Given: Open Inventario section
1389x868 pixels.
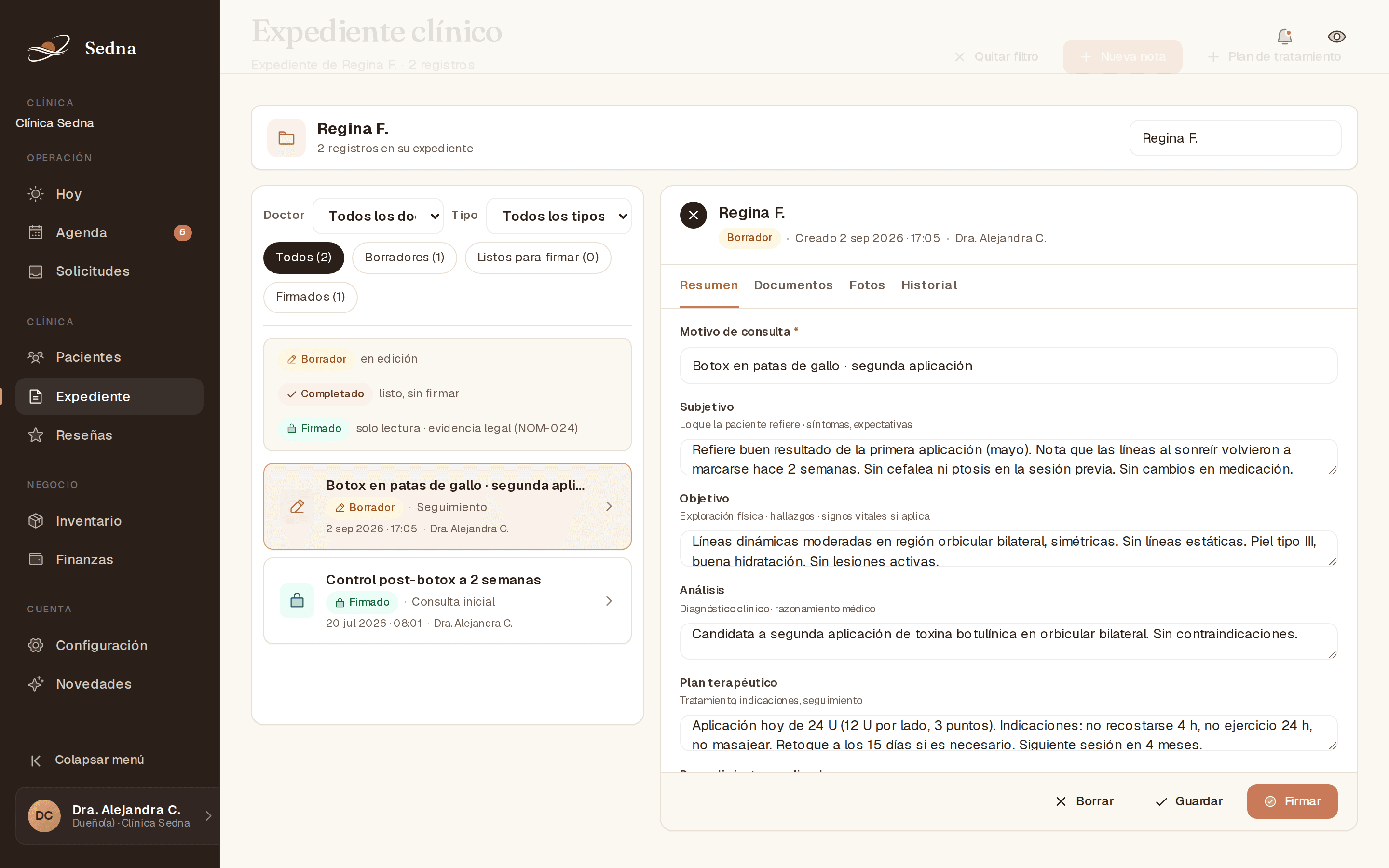Looking at the screenshot, I should point(109,521).
